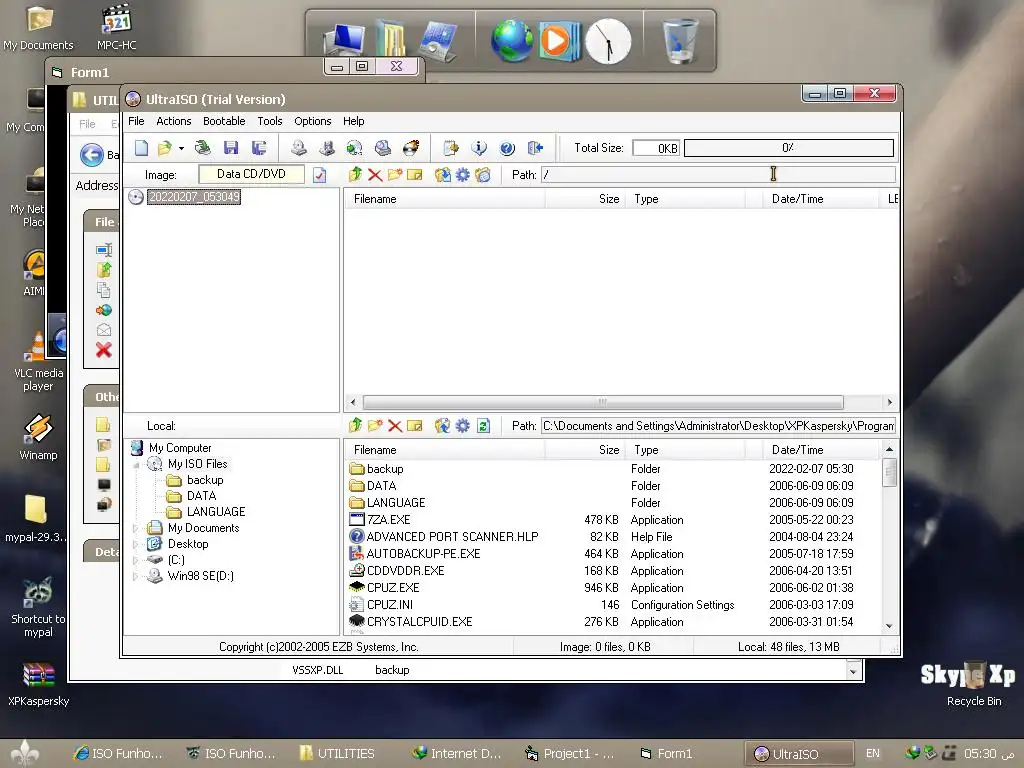This screenshot has height=768, width=1024.
Task: Open the Actions menu
Action: pos(174,121)
